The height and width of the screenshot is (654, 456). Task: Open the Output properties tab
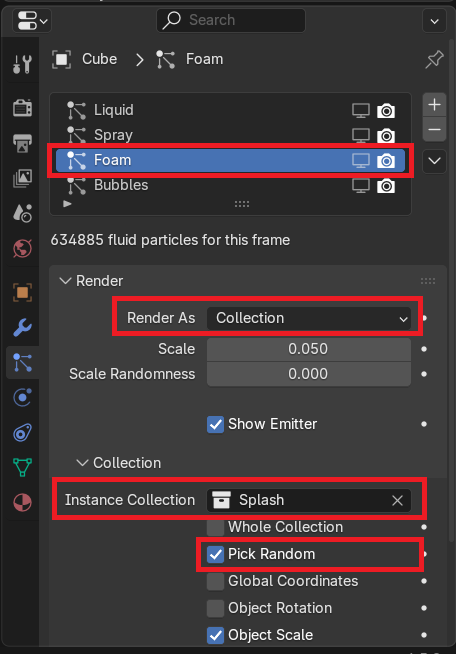22,143
